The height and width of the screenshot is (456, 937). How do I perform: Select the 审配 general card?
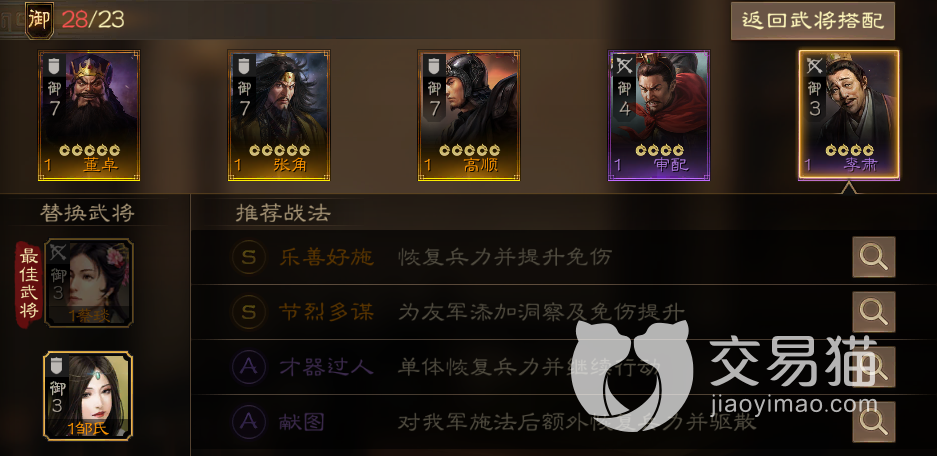point(659,115)
